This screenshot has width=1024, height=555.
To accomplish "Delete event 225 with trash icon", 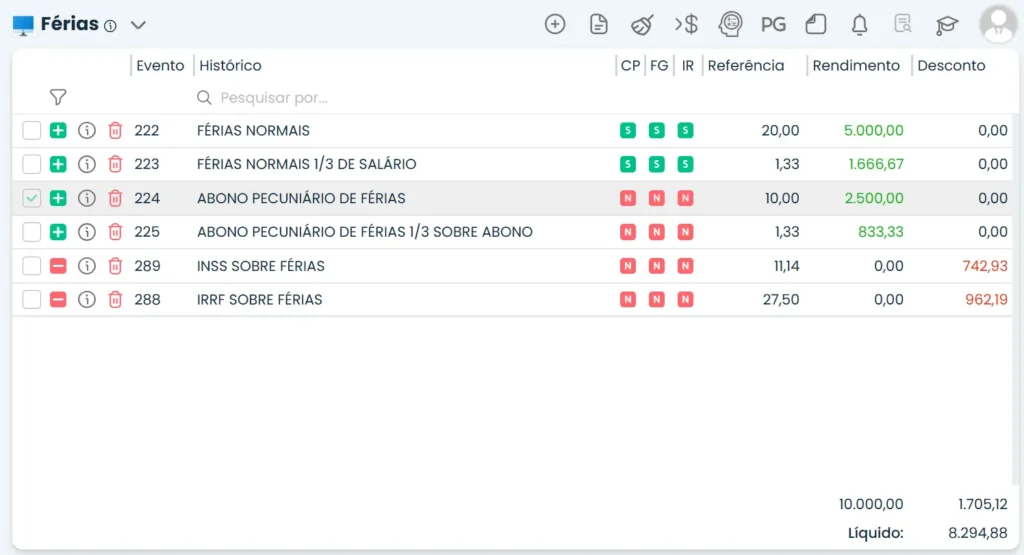I will pyautogui.click(x=115, y=232).
